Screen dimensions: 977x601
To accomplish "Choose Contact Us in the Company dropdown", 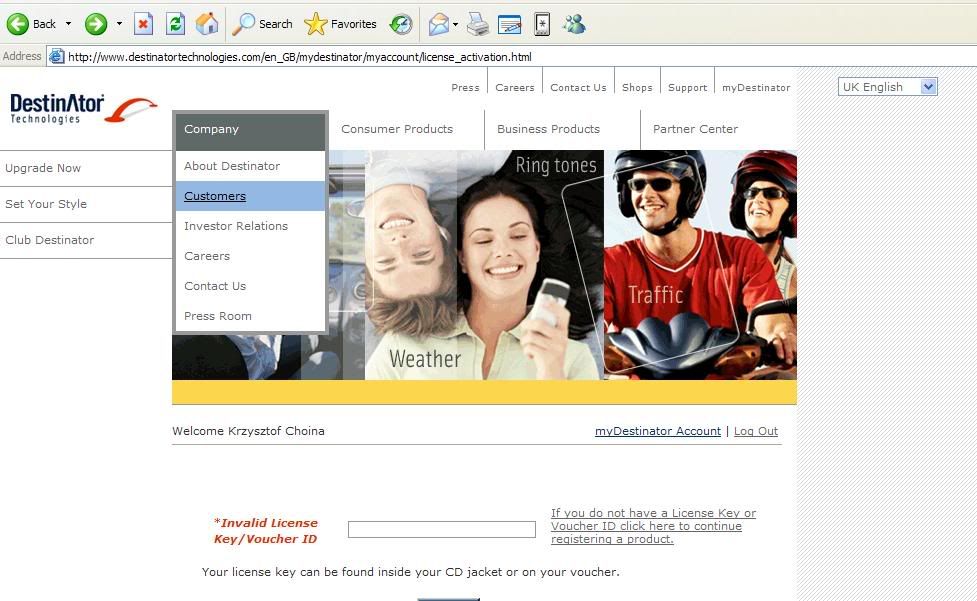I will tap(250, 286).
